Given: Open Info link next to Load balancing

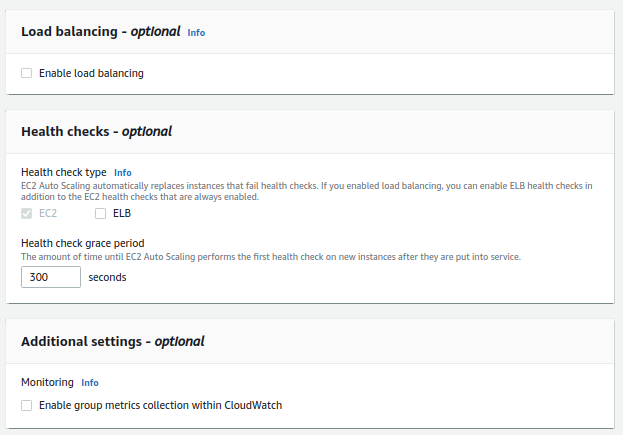Looking at the screenshot, I should tap(196, 33).
